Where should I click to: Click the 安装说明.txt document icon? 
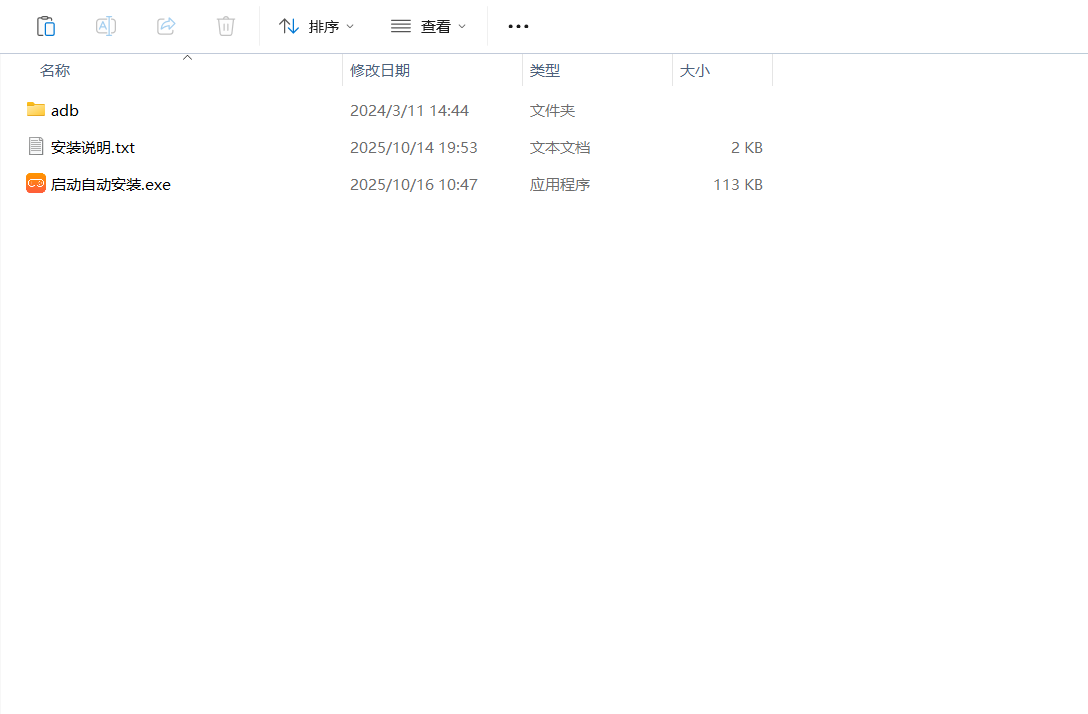click(x=36, y=147)
